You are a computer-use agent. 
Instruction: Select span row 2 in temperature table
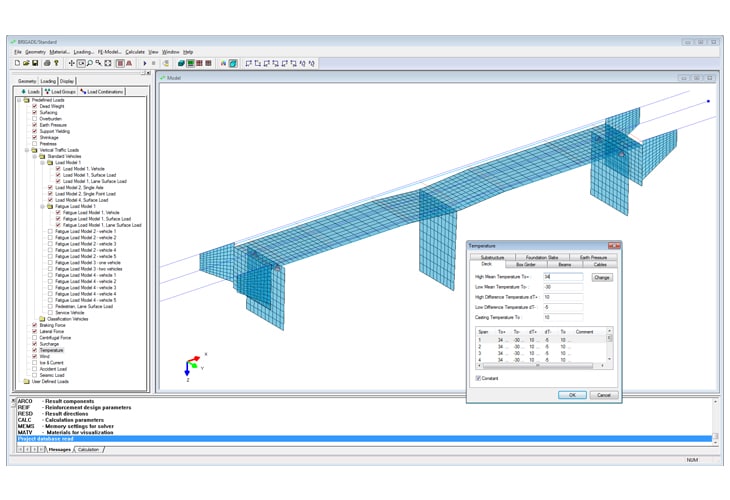(542, 346)
